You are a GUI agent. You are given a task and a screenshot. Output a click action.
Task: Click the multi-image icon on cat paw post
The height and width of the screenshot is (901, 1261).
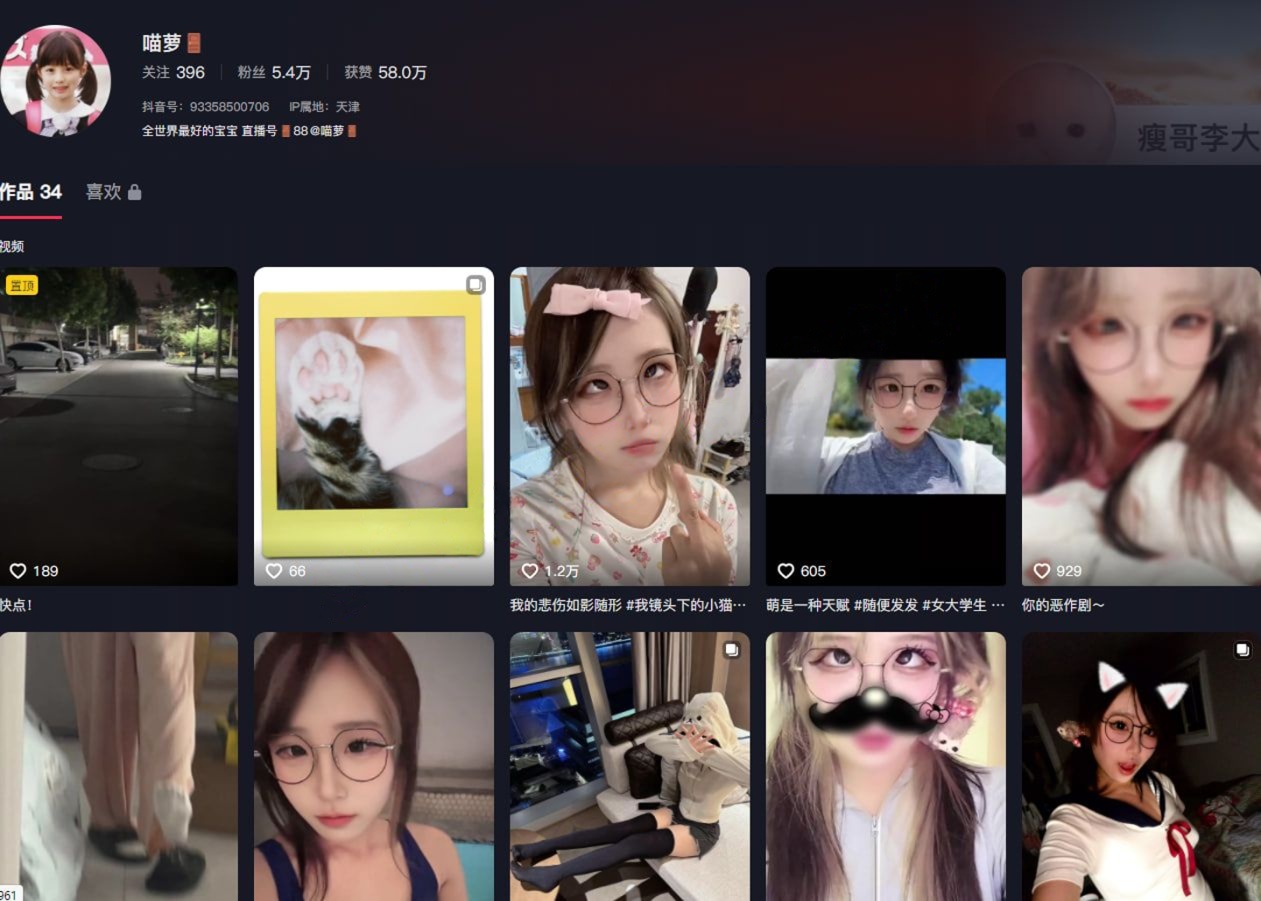(x=475, y=285)
